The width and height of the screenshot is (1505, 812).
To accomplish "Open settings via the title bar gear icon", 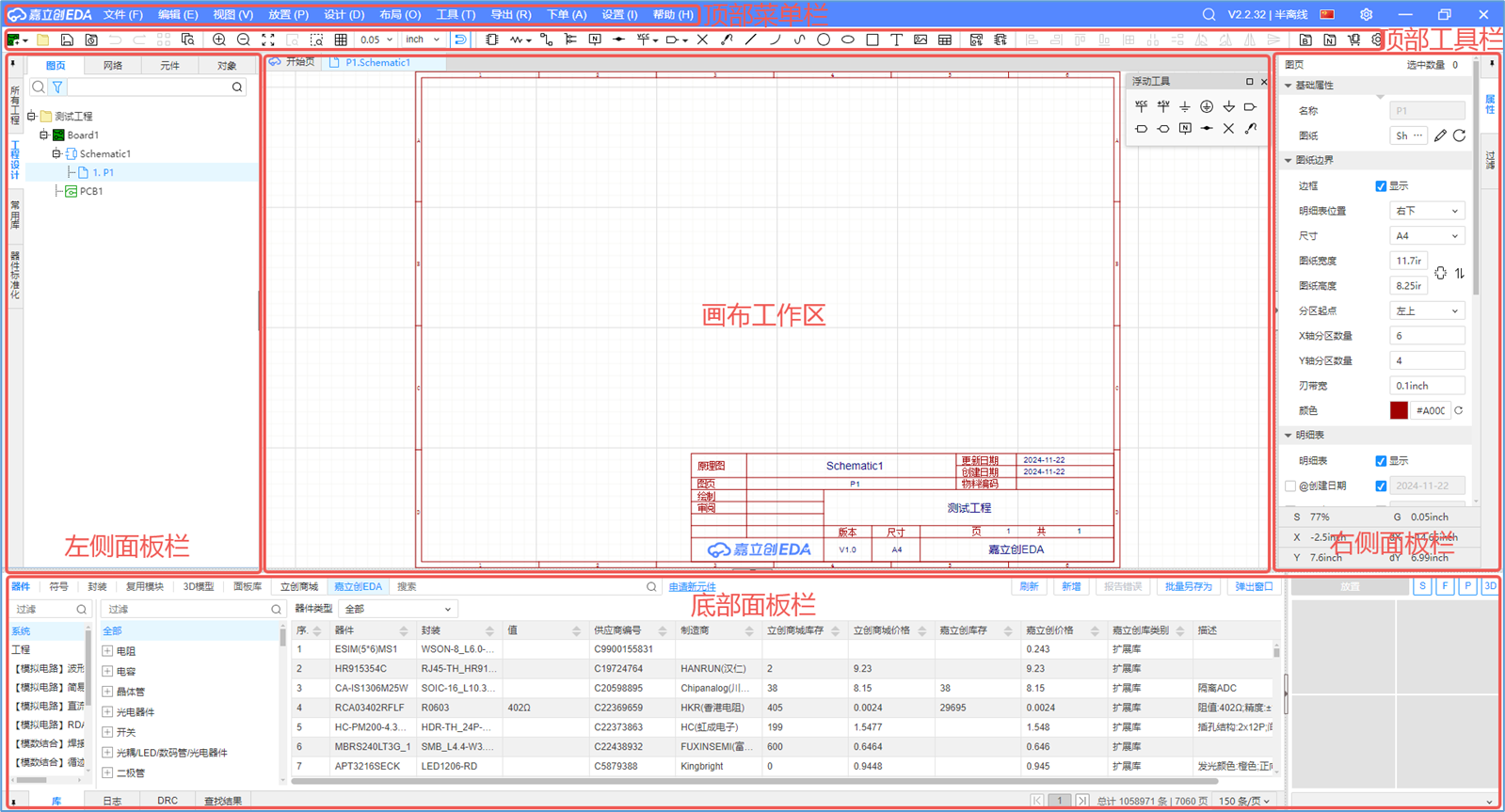I will [1366, 15].
